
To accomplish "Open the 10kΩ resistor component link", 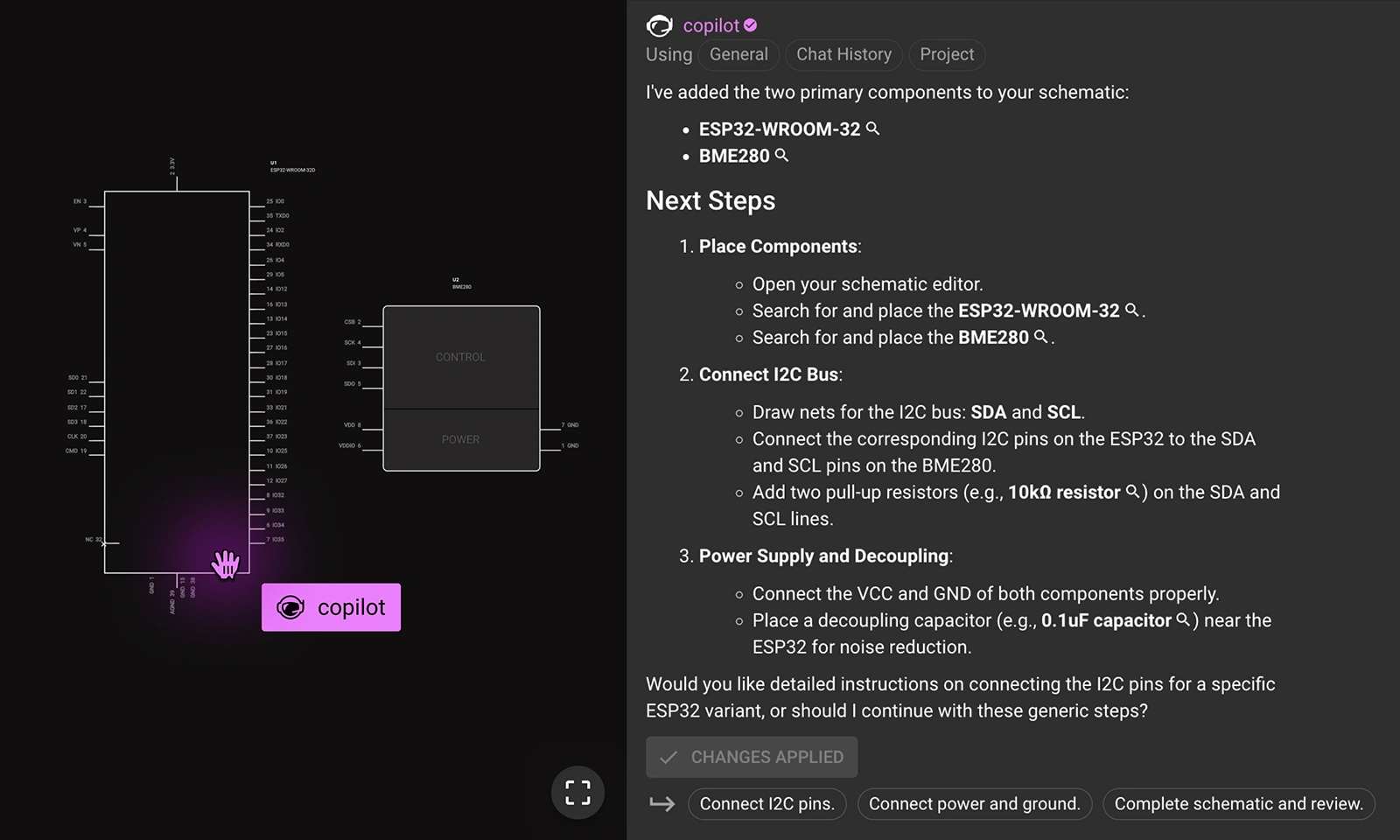I will 1063,493.
